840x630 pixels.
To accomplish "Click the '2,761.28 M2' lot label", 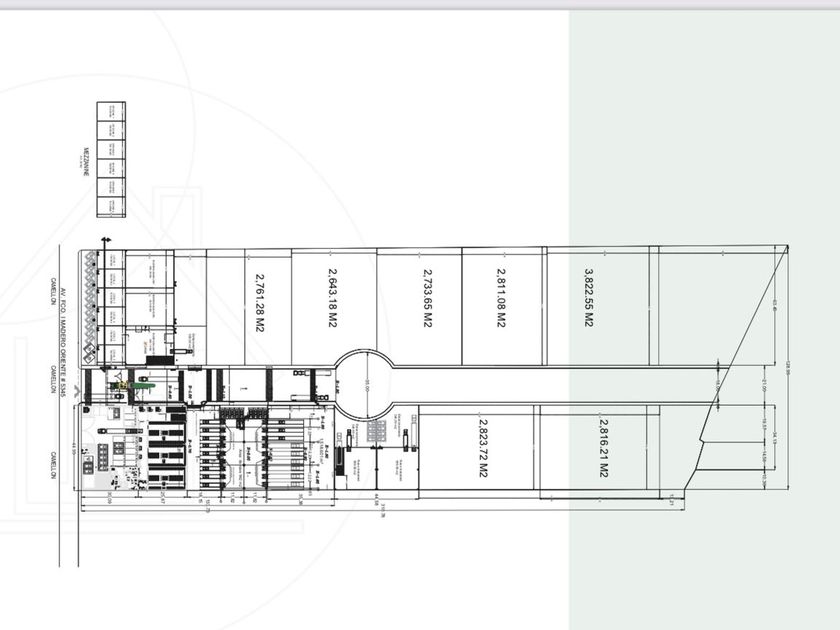I will click(x=260, y=303).
